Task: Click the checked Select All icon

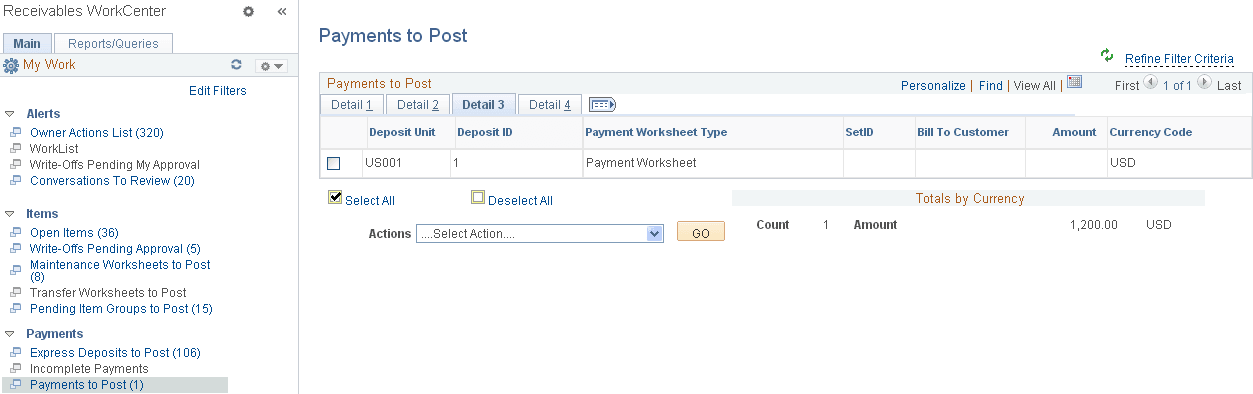Action: click(336, 198)
